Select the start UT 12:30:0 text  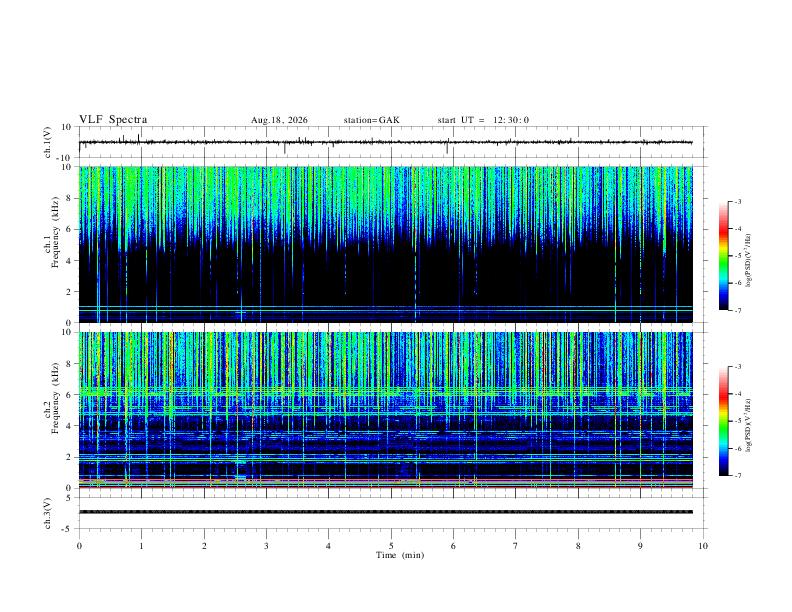coord(483,120)
